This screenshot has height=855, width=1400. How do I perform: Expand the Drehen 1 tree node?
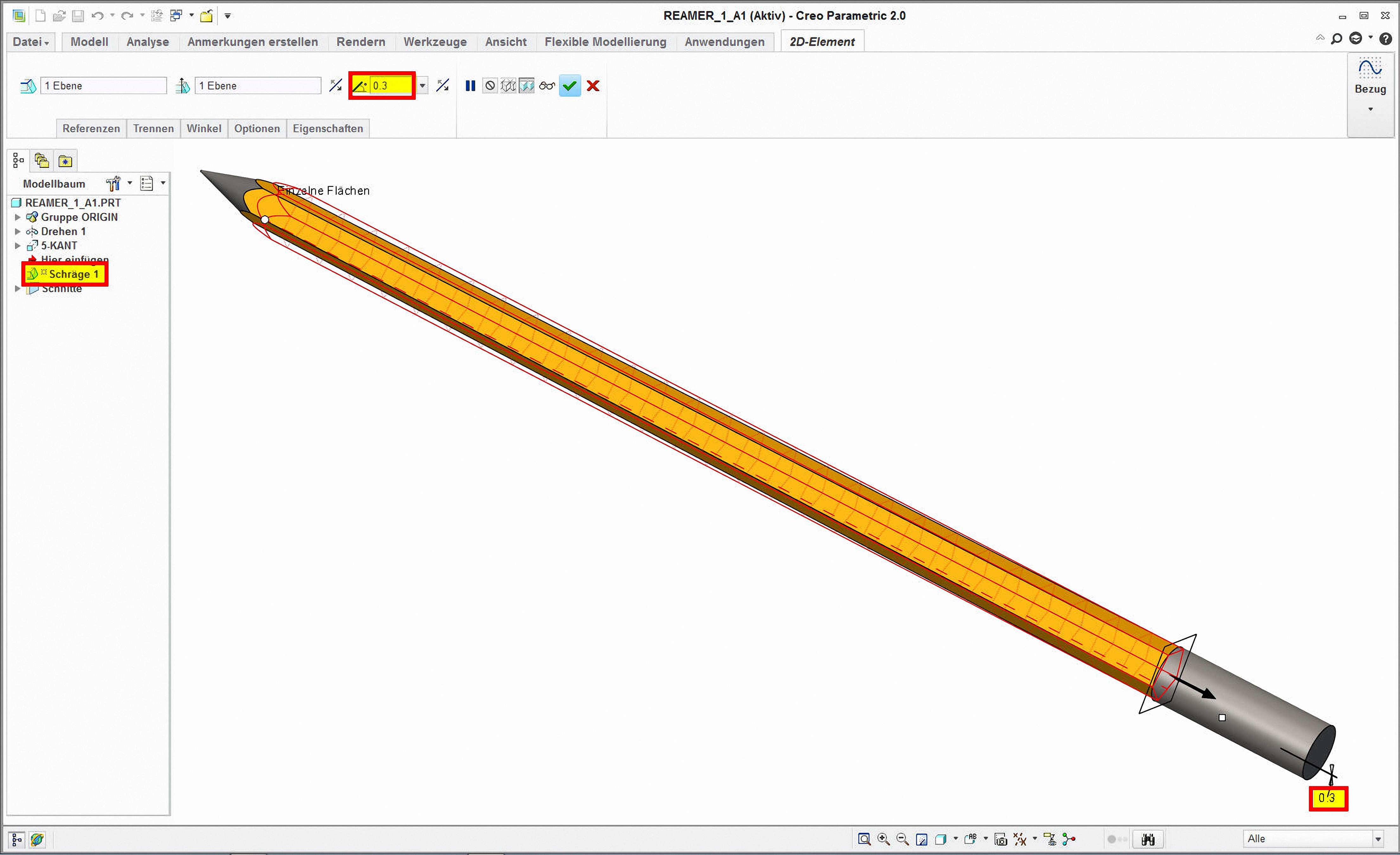tap(18, 231)
